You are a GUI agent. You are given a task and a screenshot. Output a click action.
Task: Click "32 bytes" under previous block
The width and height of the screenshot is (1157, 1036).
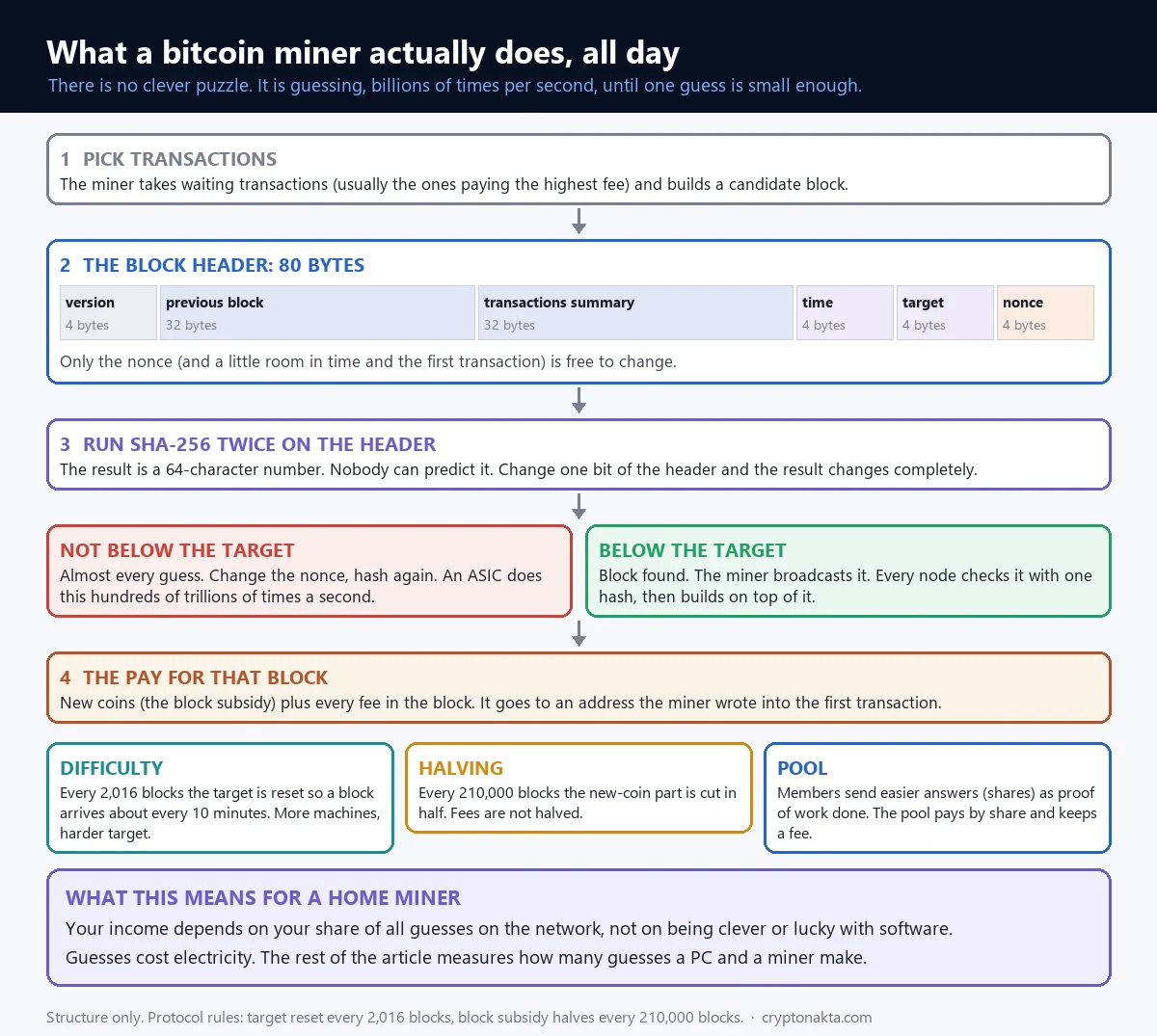pos(191,326)
